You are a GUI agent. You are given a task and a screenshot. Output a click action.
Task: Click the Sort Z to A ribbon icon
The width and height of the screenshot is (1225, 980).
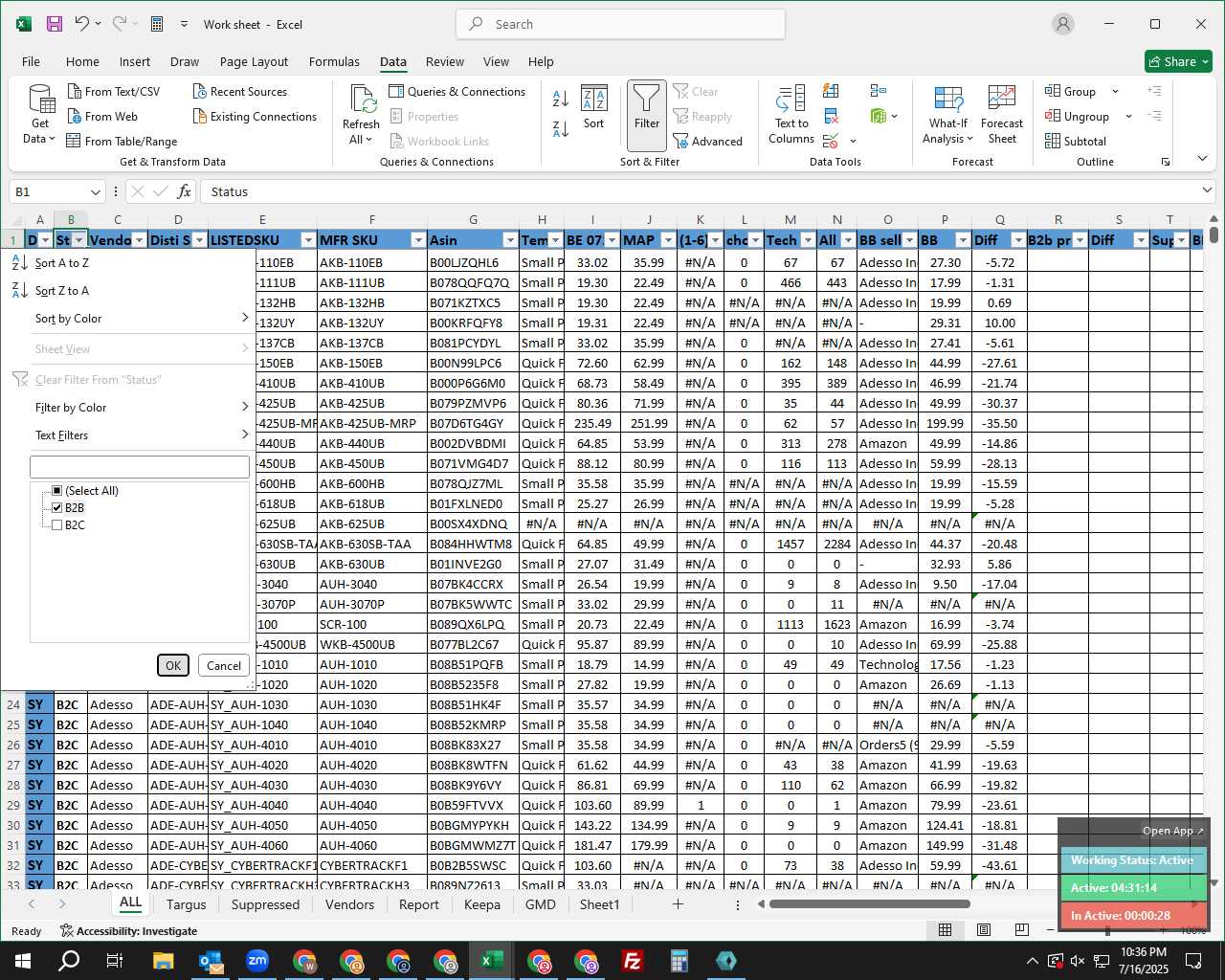[x=561, y=127]
